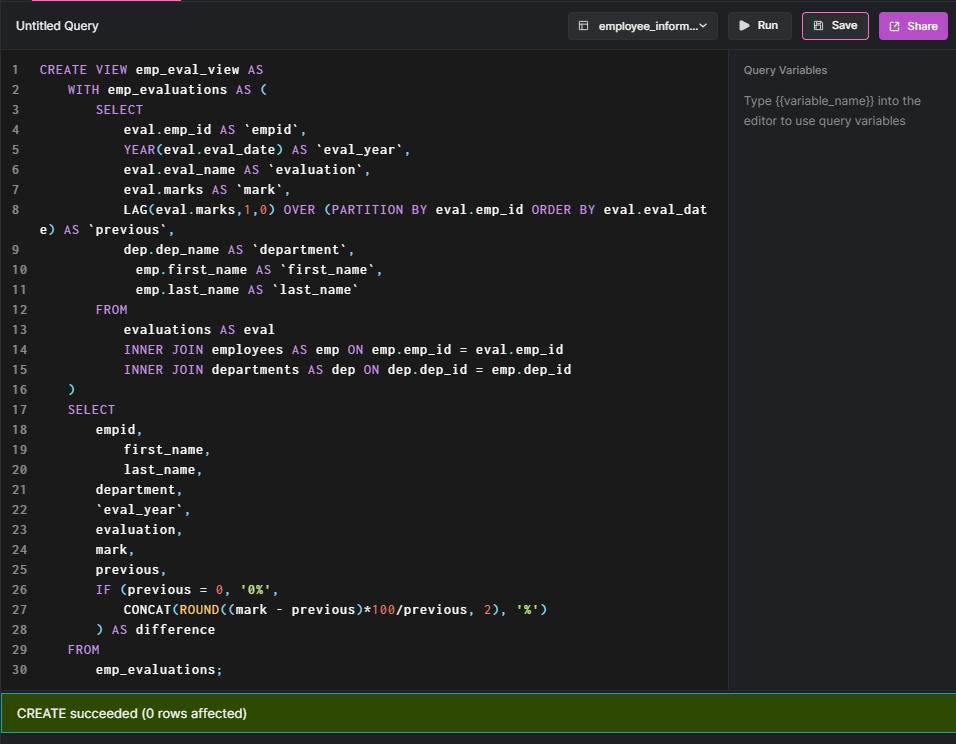Click the table icon in database selector
Image resolution: width=956 pixels, height=744 pixels.
coord(583,26)
